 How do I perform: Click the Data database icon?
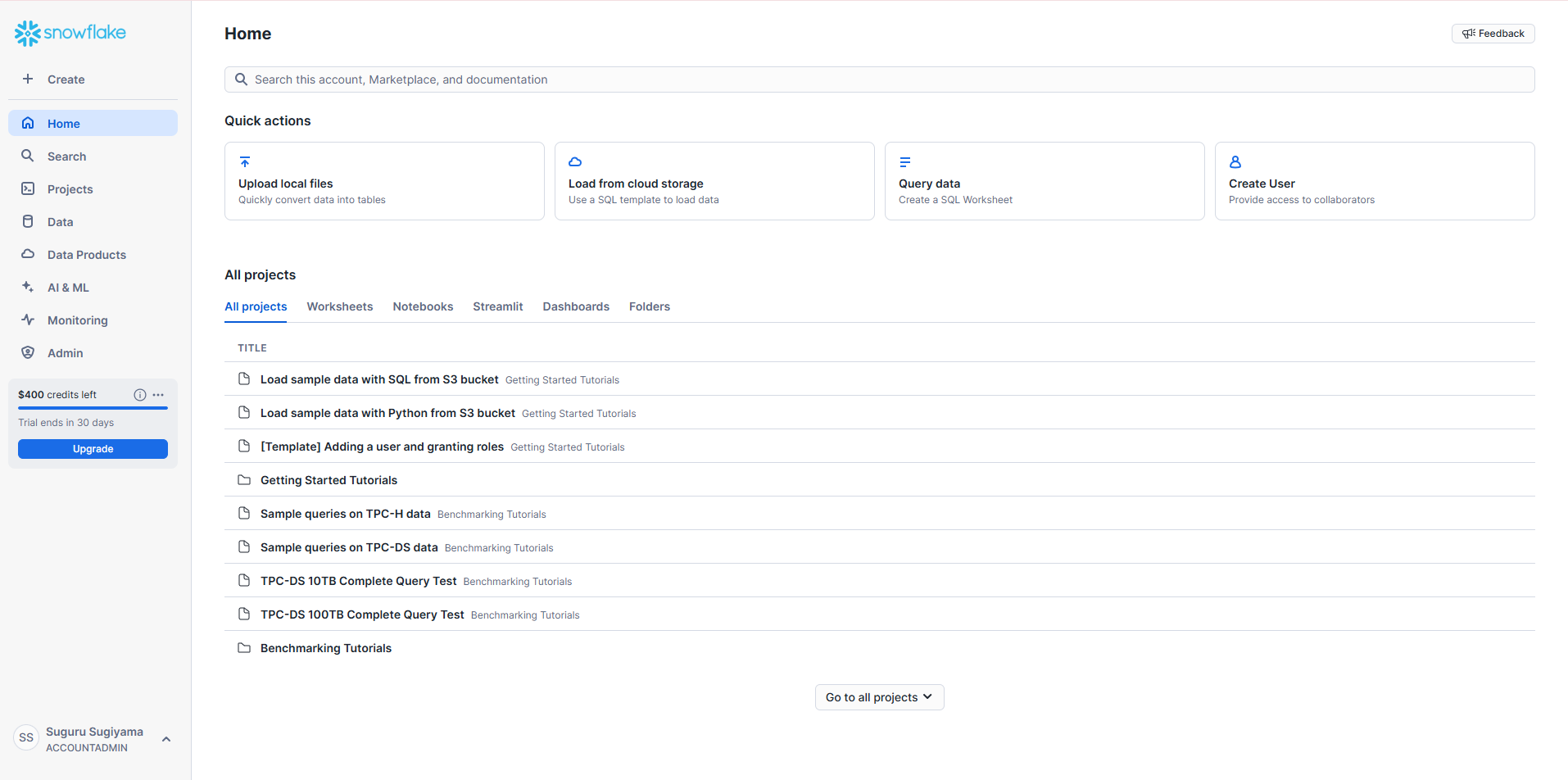tap(28, 221)
